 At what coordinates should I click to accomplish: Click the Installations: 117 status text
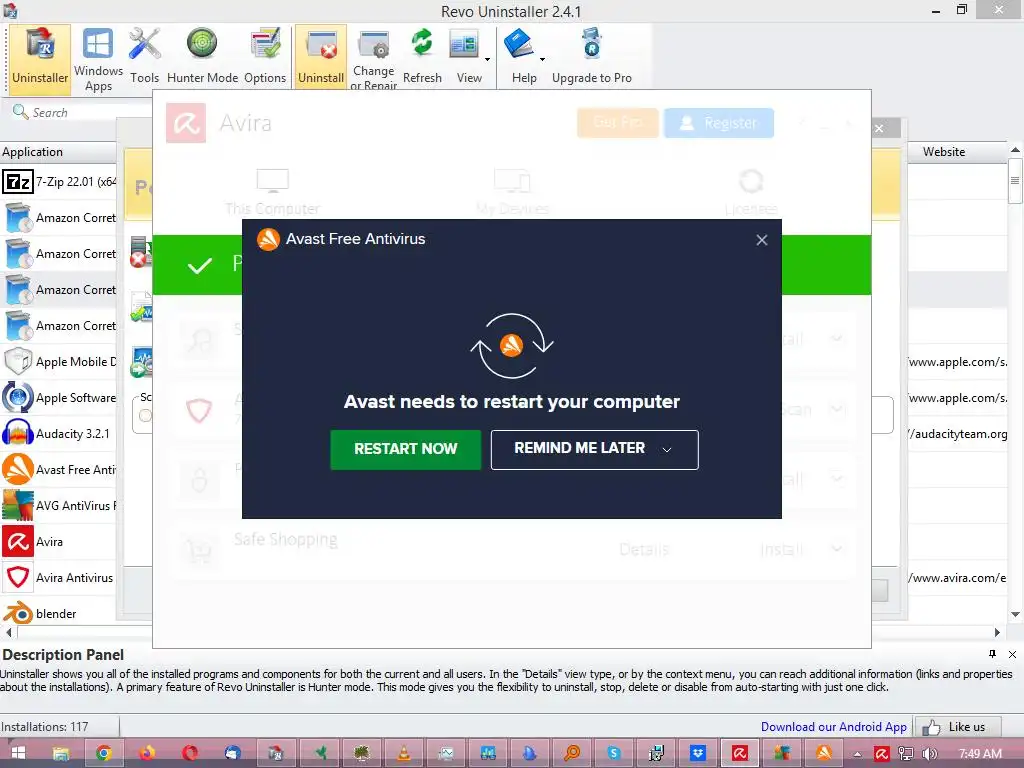coord(44,727)
